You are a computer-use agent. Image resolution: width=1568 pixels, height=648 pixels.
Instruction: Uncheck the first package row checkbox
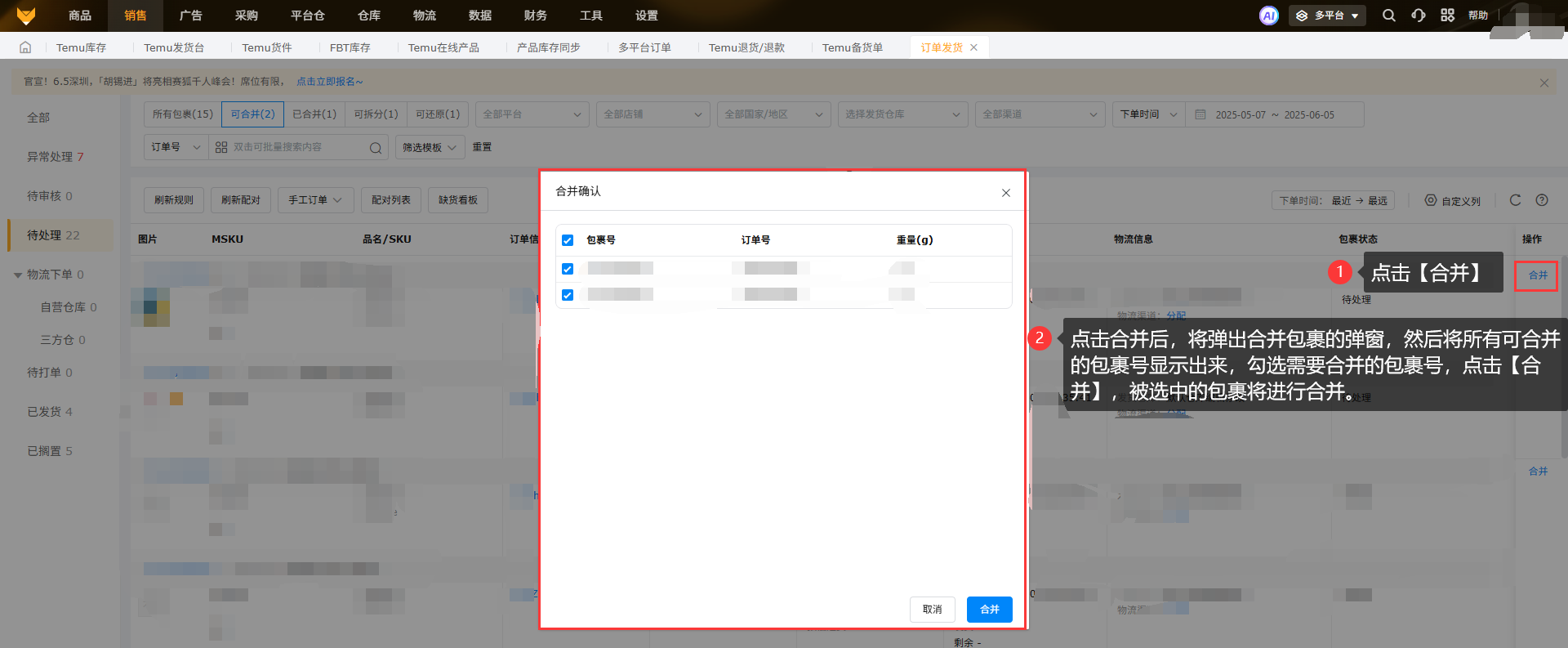coord(568,269)
